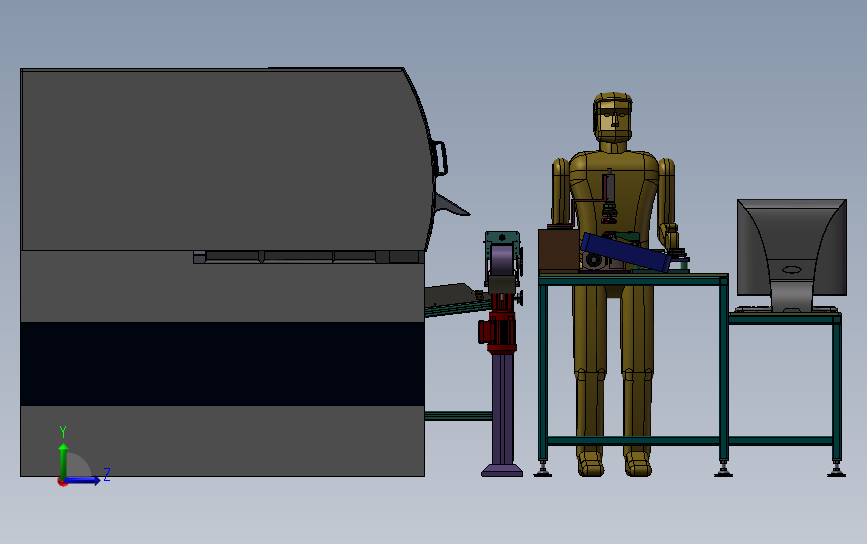Select the slotted window strip on the machine

pyautogui.click(x=309, y=257)
